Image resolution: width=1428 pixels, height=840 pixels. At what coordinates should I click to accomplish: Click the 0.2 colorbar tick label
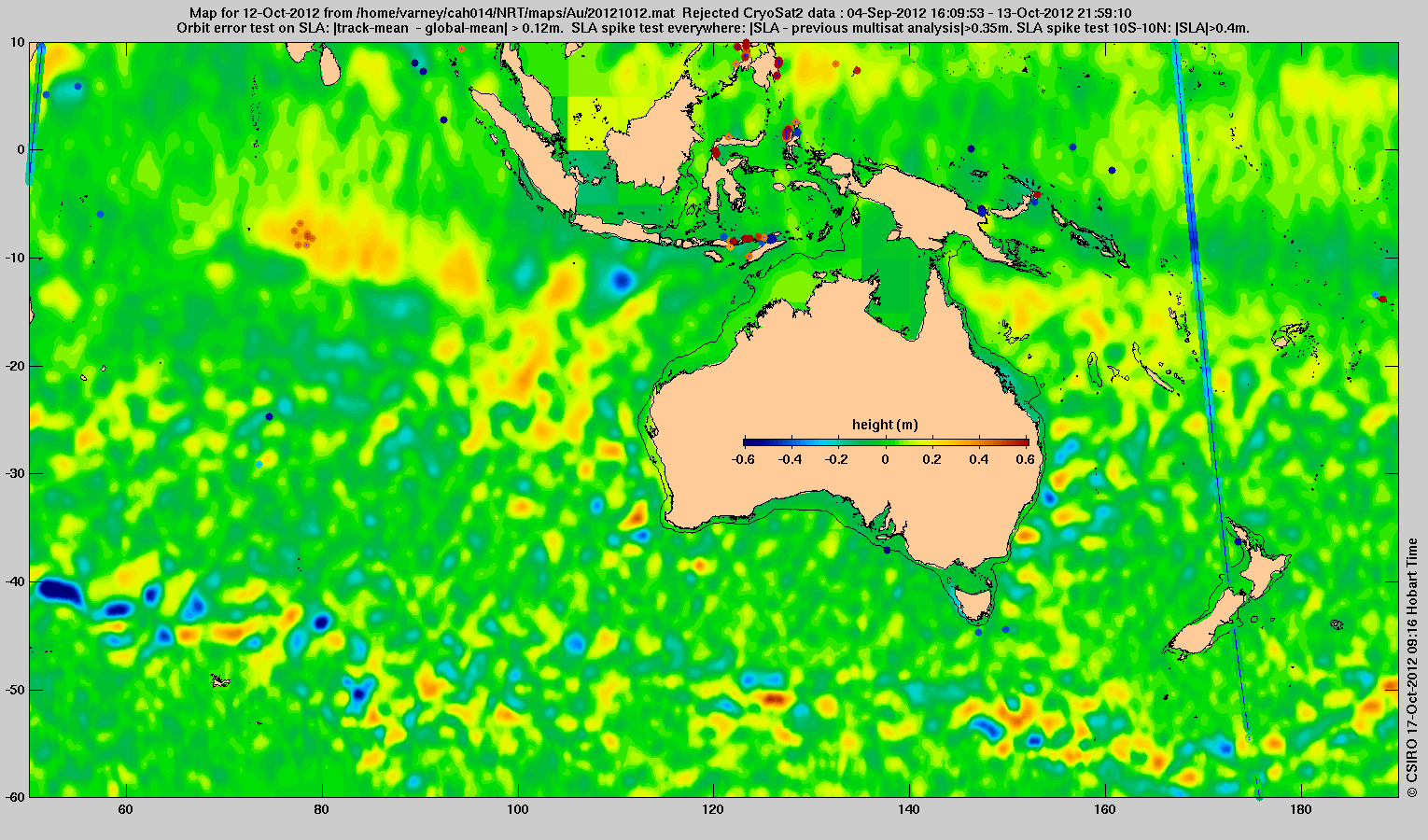932,459
